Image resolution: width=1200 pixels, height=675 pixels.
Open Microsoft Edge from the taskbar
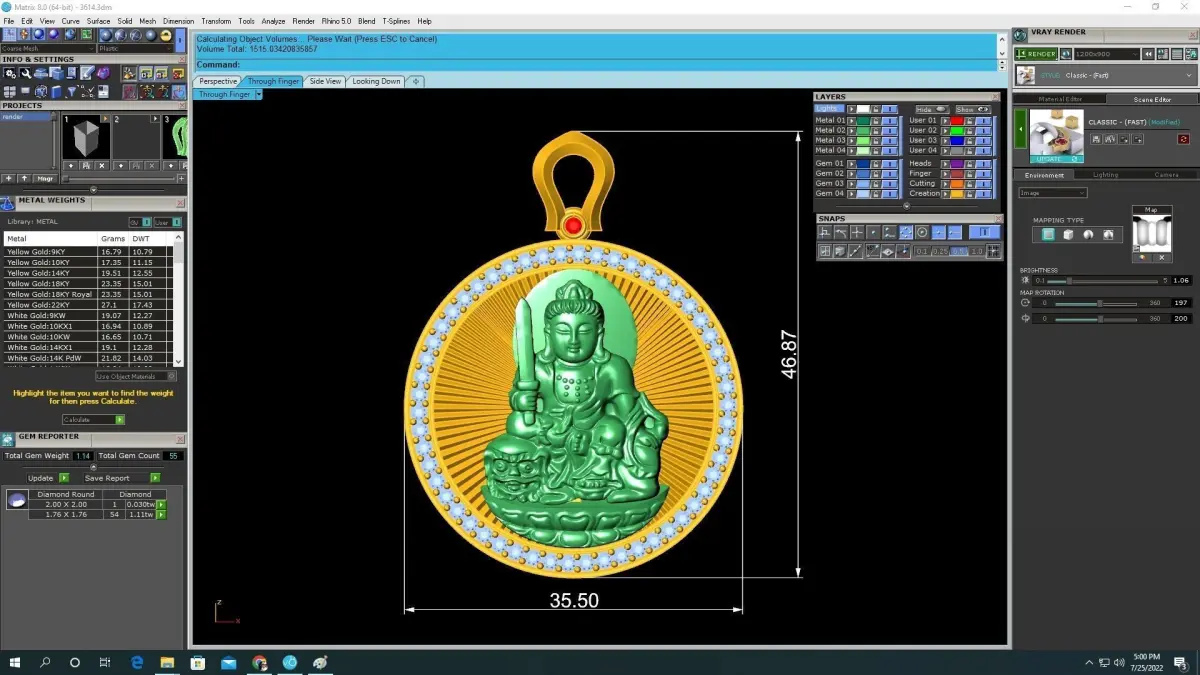[x=137, y=662]
